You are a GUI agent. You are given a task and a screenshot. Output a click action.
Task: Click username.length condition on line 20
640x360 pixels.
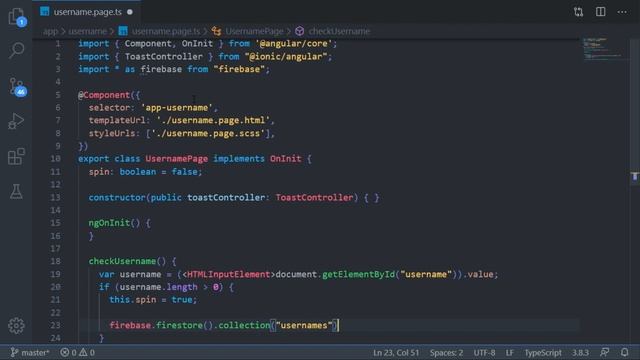point(158,287)
